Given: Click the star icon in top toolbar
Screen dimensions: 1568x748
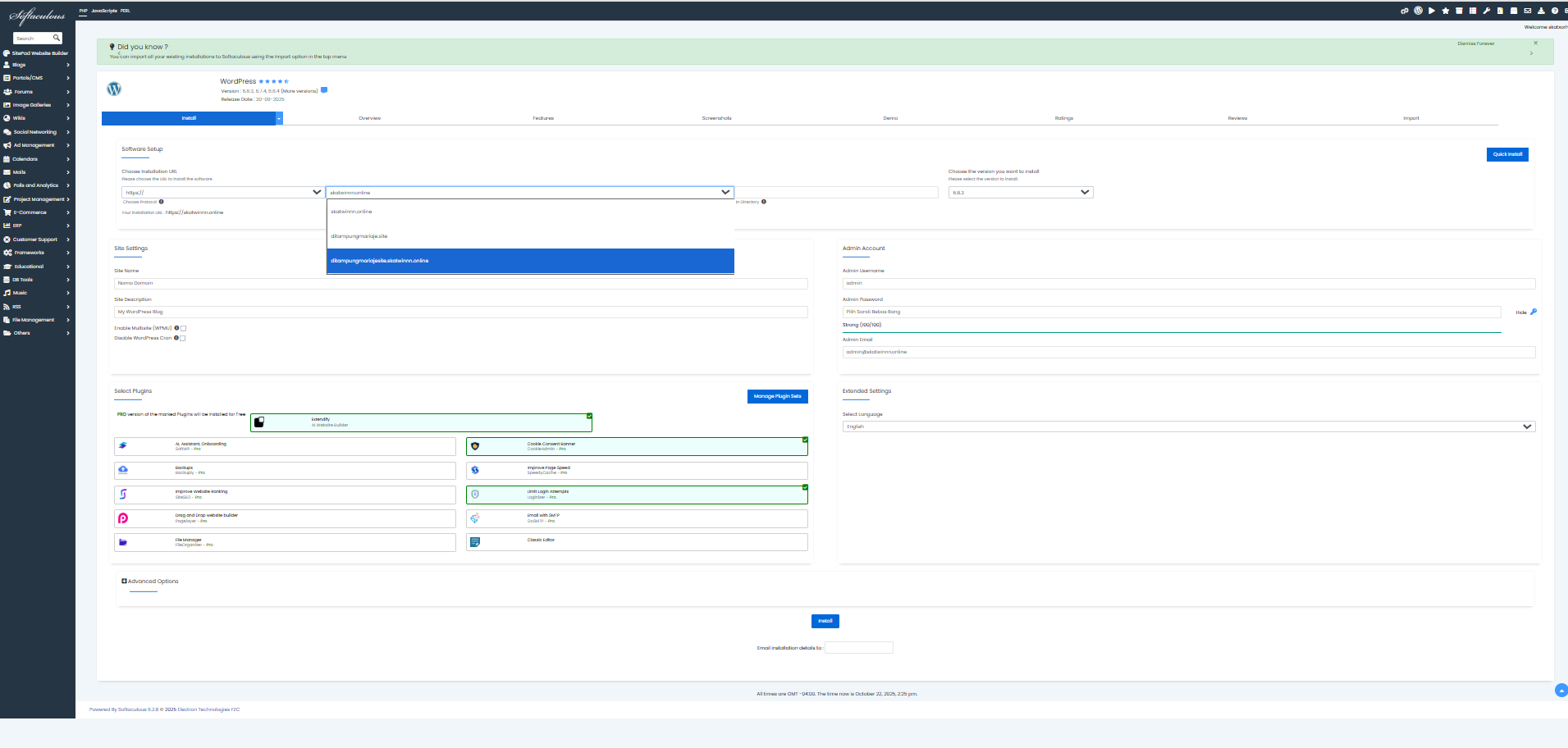Looking at the screenshot, I should (1446, 11).
